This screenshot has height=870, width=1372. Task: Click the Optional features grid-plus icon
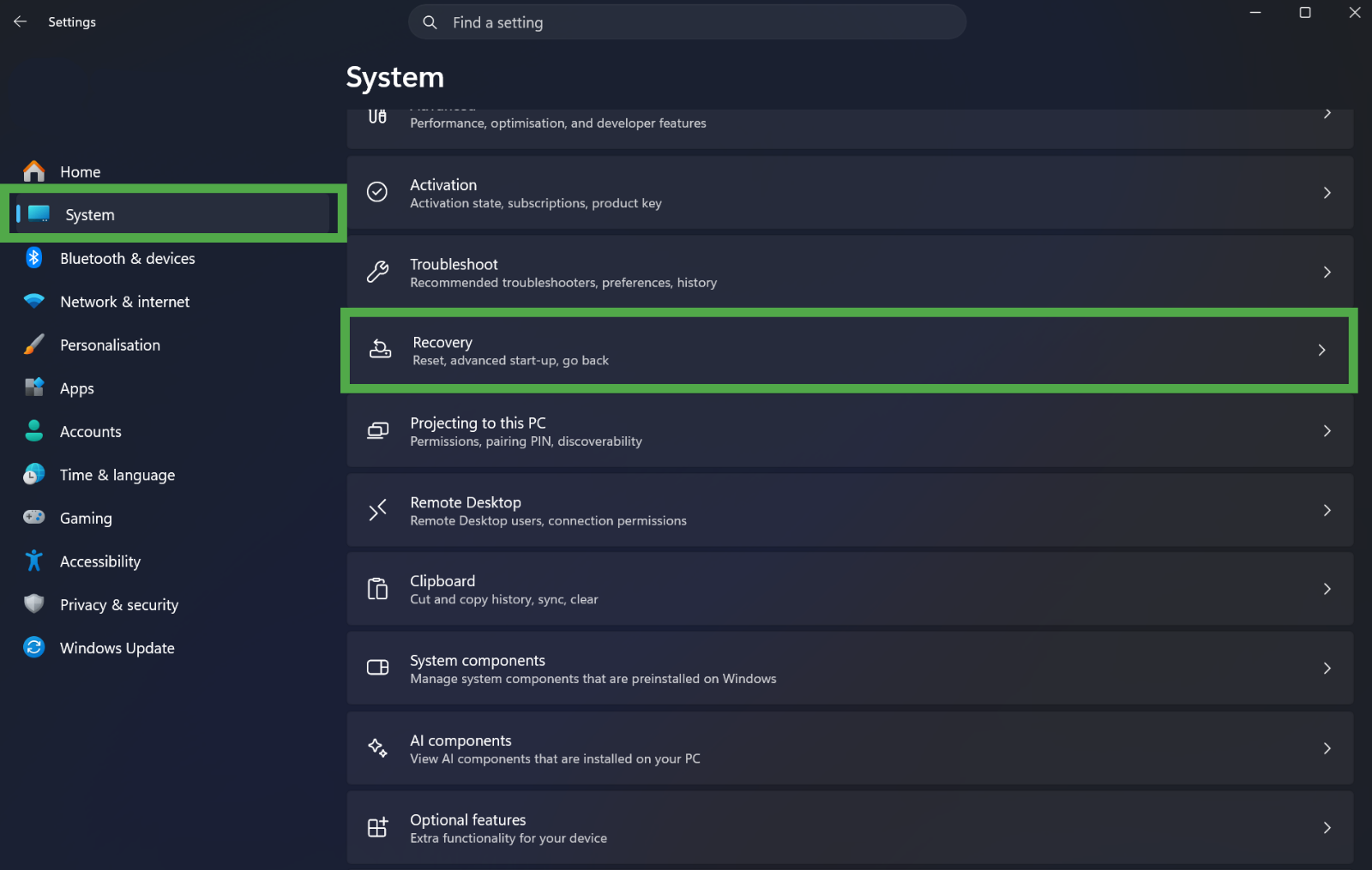pyautogui.click(x=377, y=827)
